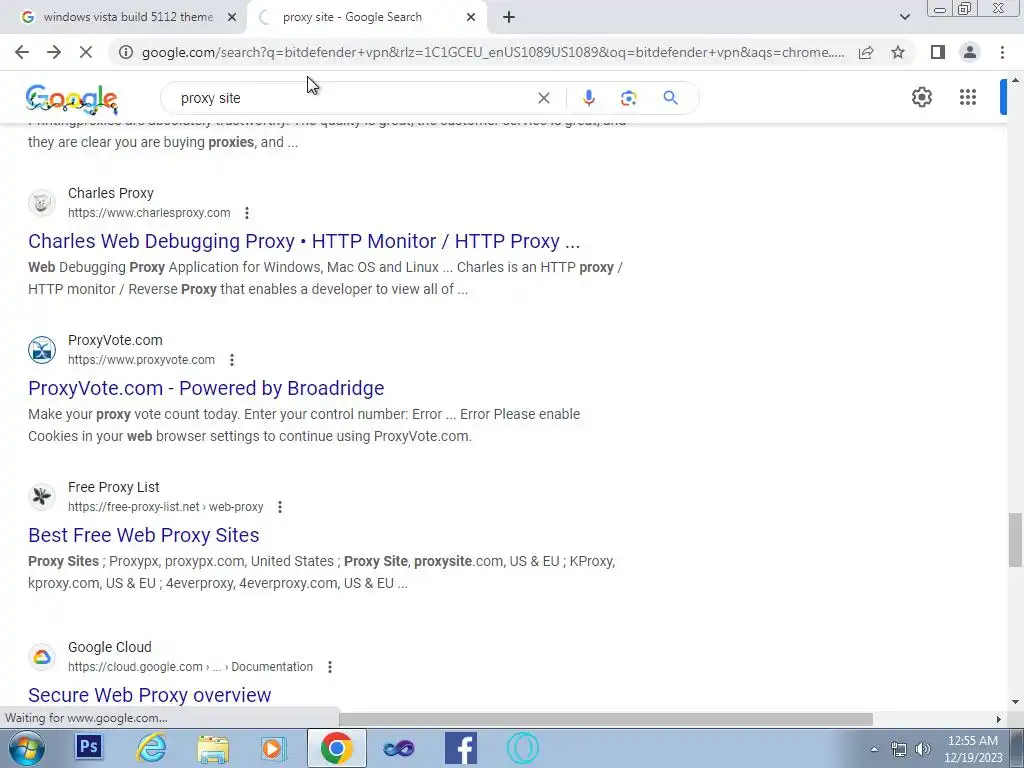Open the clock showing 12:55 AM
The width and height of the screenshot is (1024, 768).
coord(973,749)
